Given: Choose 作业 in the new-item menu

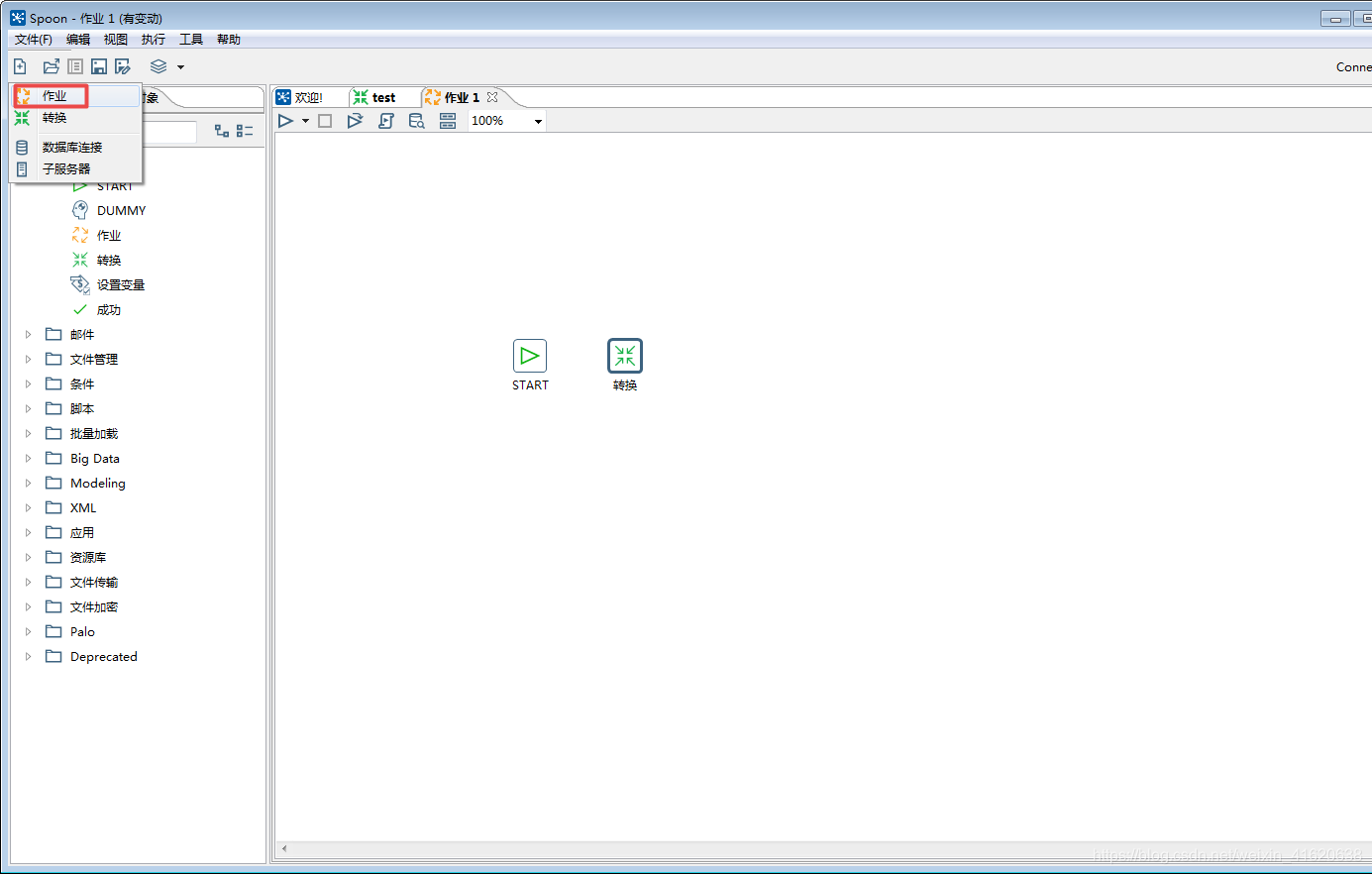Looking at the screenshot, I should point(76,96).
